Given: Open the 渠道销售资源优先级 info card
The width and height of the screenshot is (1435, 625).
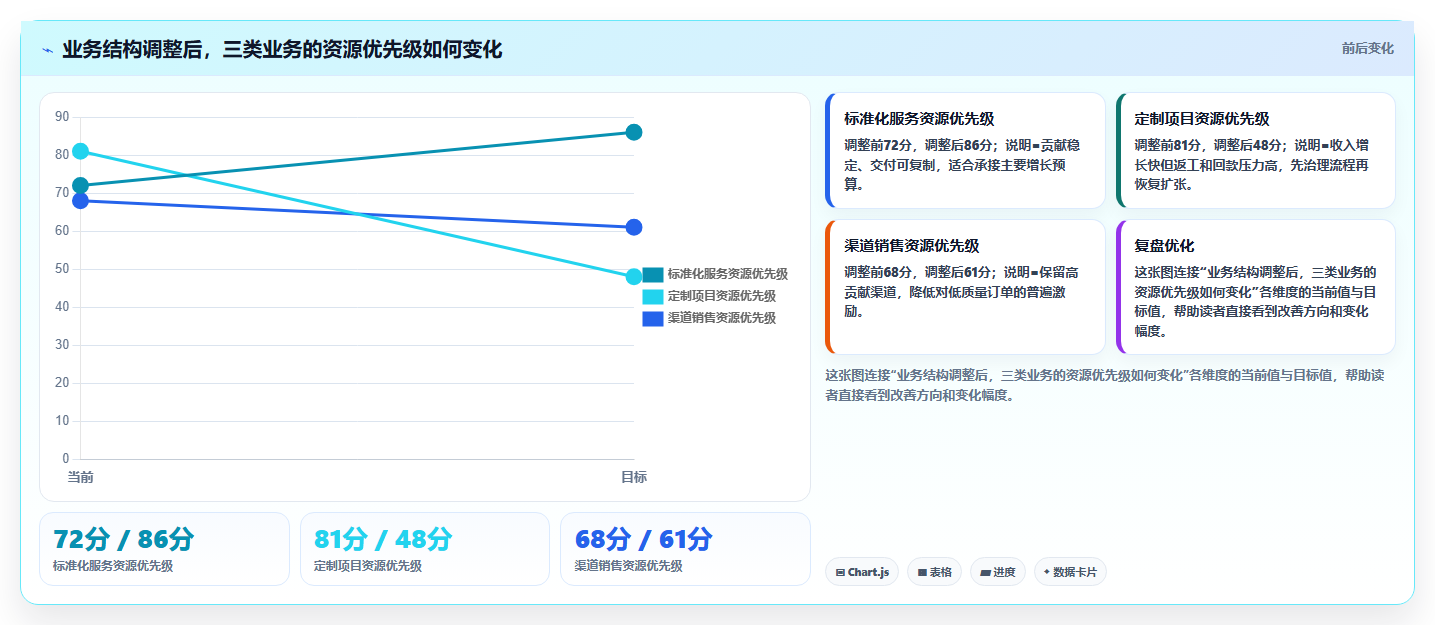Looking at the screenshot, I should point(965,287).
